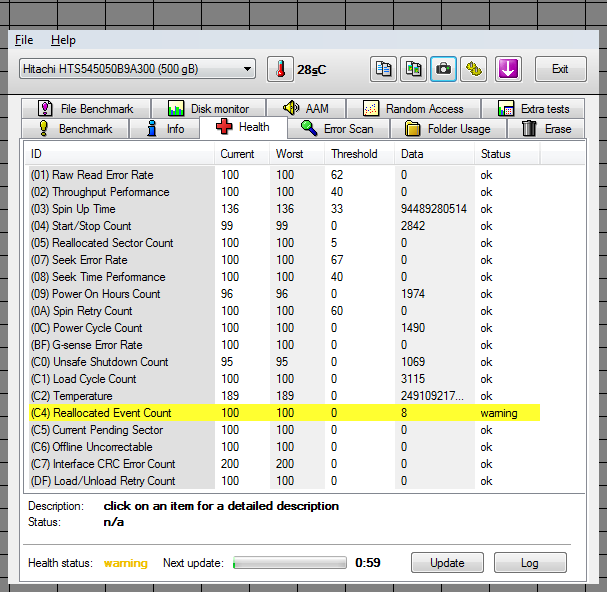Screen dimensions: 607x592
Task: Select the Health tab
Action: click(x=243, y=127)
